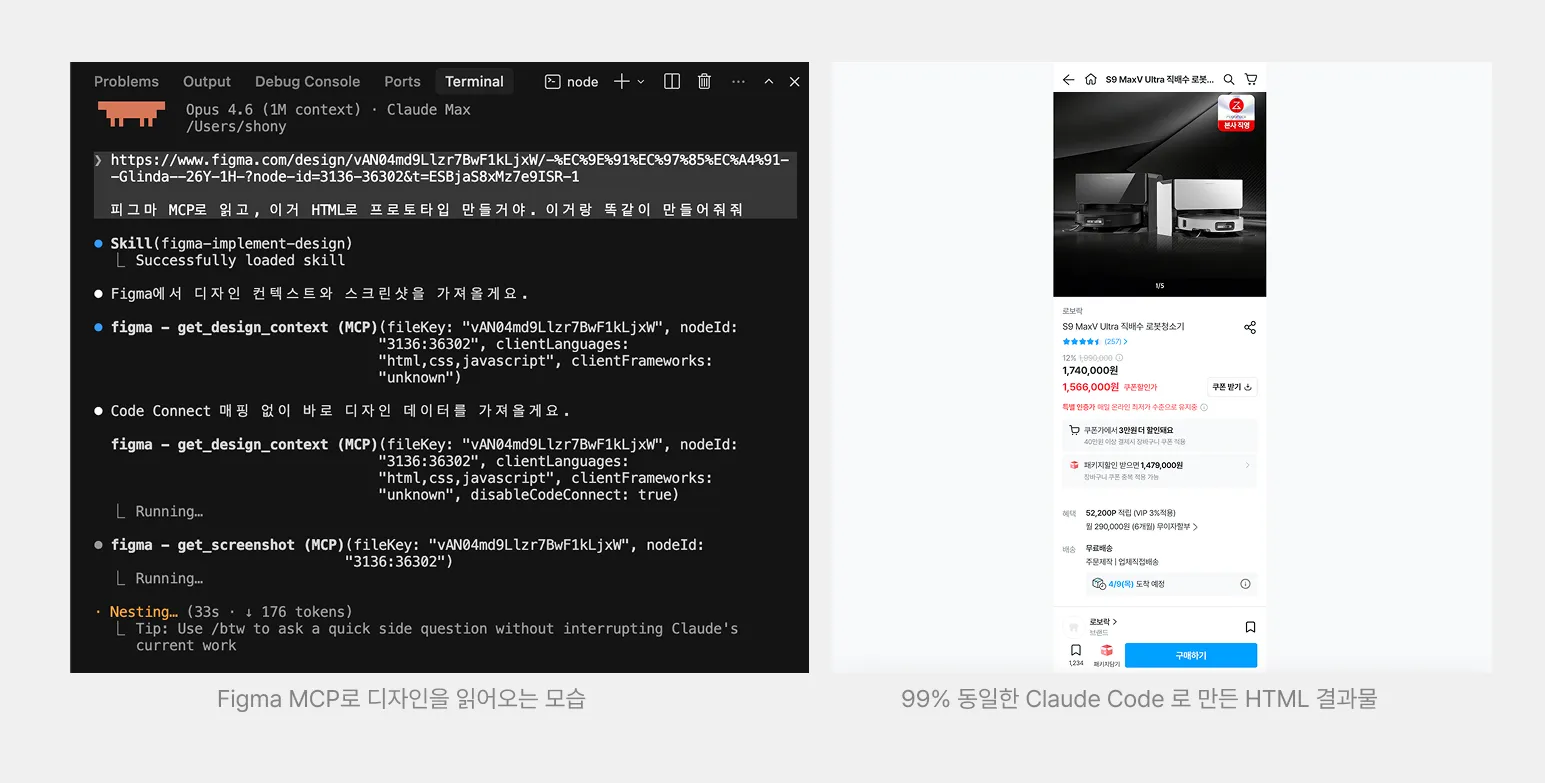1545x783 pixels.
Task: Select the Korean prompt text about Figma MCP
Action: point(426,209)
